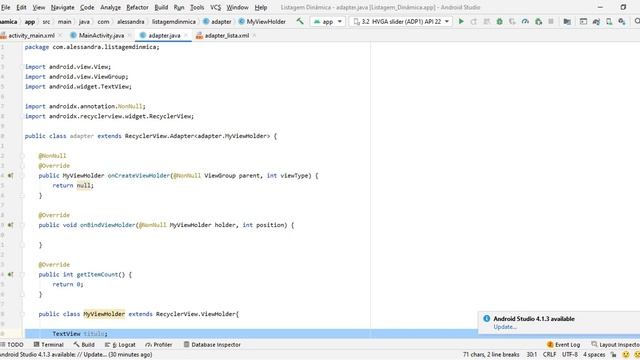The width and height of the screenshot is (640, 360).
Task: Click the Search Everywhere magnifier icon
Action: (x=637, y=21)
